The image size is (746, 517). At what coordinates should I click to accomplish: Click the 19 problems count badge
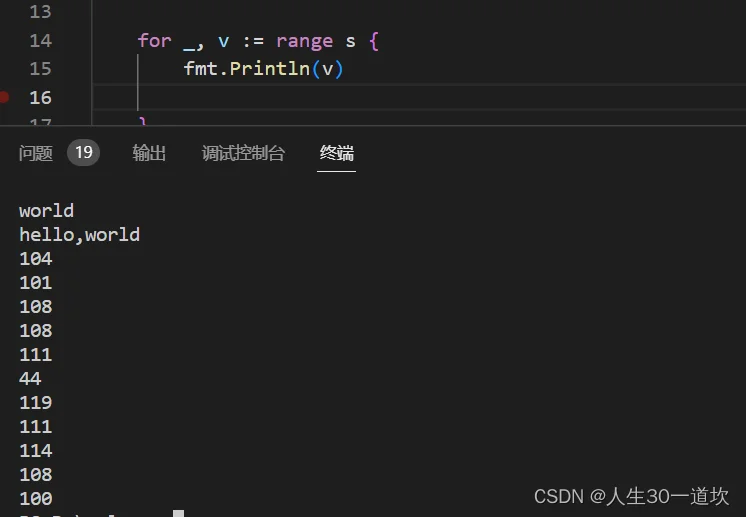pyautogui.click(x=83, y=153)
